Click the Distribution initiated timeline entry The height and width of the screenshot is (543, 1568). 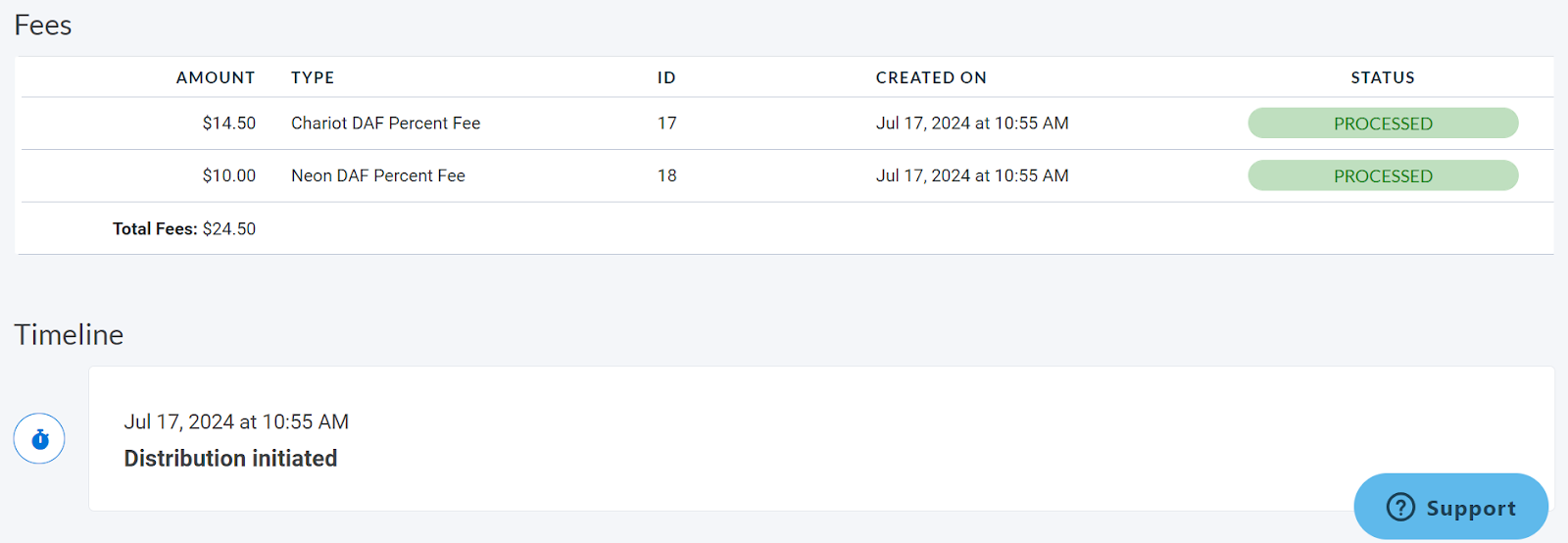[230, 459]
